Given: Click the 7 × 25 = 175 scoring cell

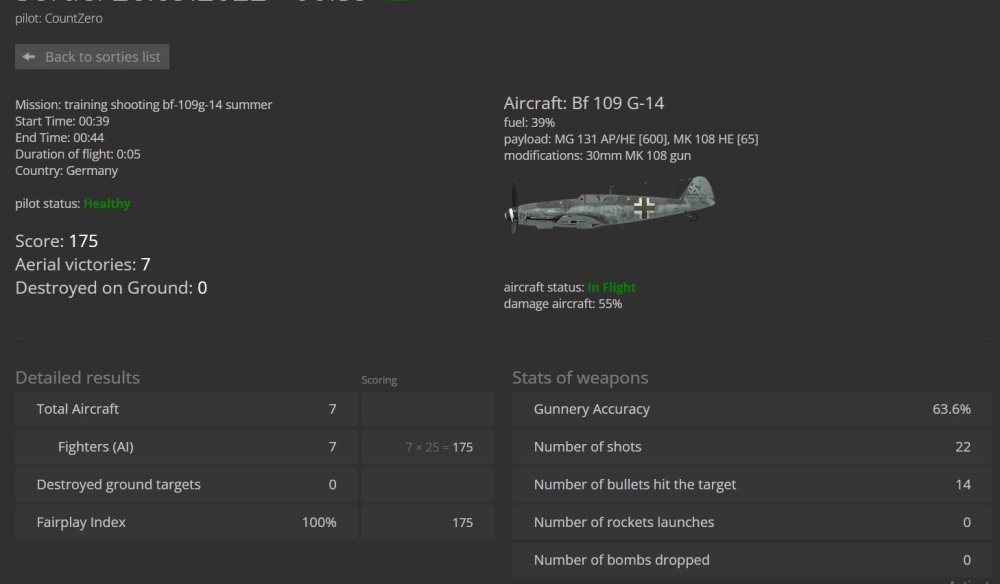Looking at the screenshot, I should [439, 447].
